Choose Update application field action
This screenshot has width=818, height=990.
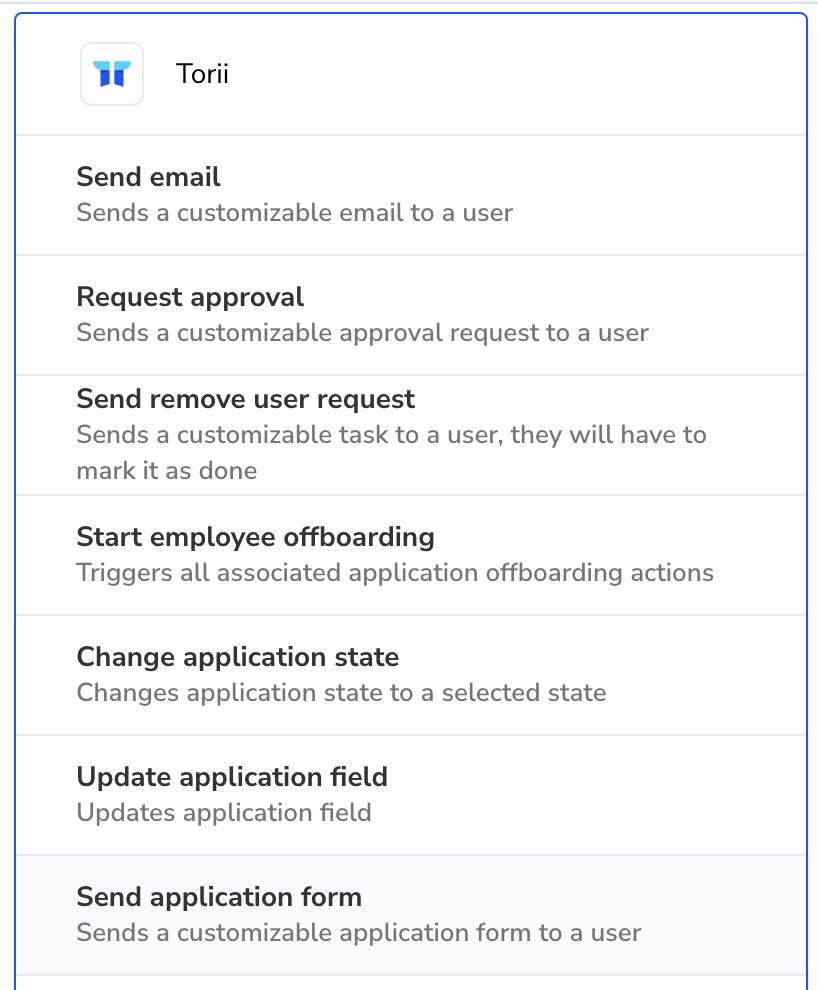tap(411, 795)
